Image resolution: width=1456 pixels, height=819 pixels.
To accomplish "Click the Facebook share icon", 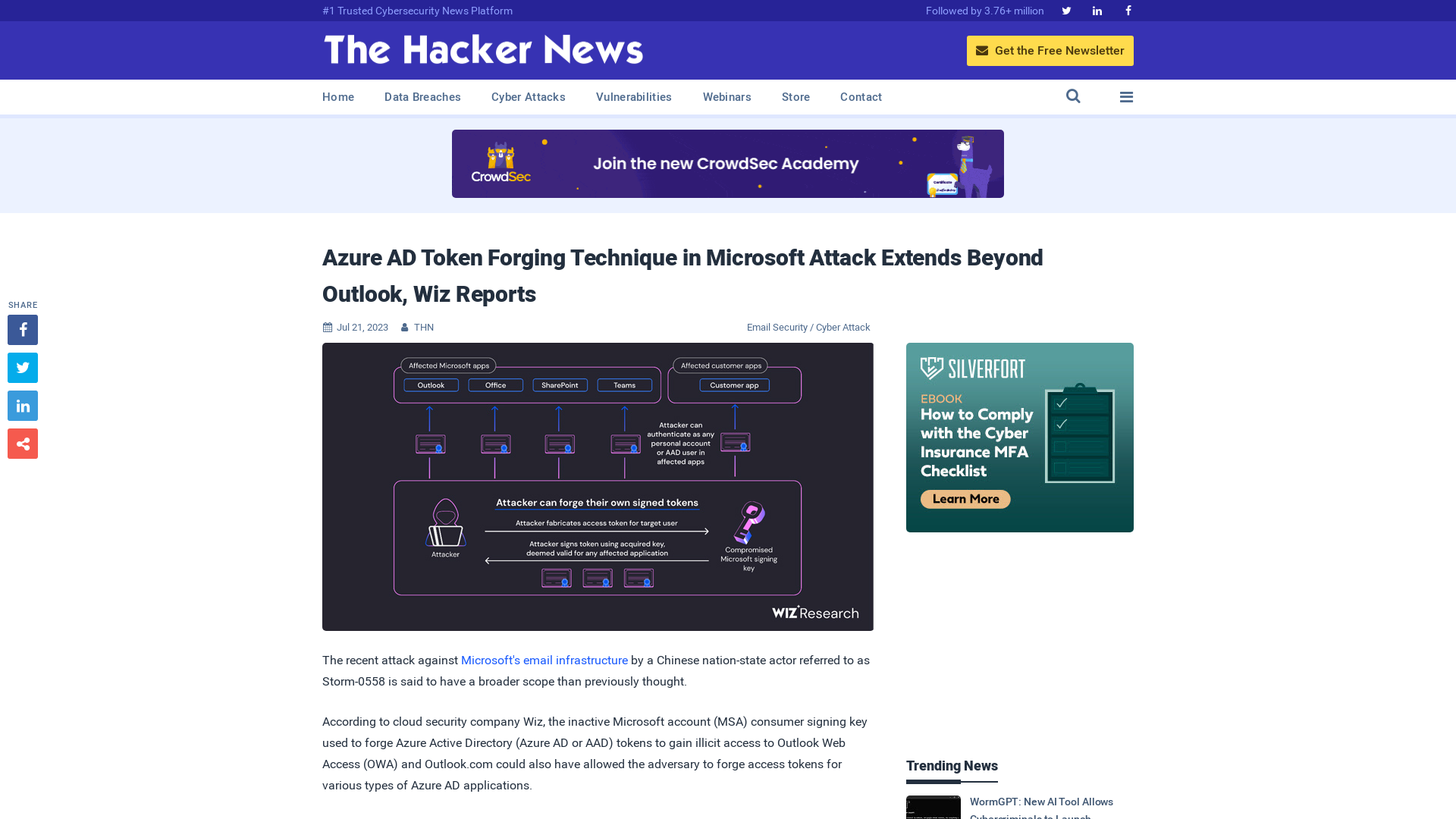I will pyautogui.click(x=22, y=329).
